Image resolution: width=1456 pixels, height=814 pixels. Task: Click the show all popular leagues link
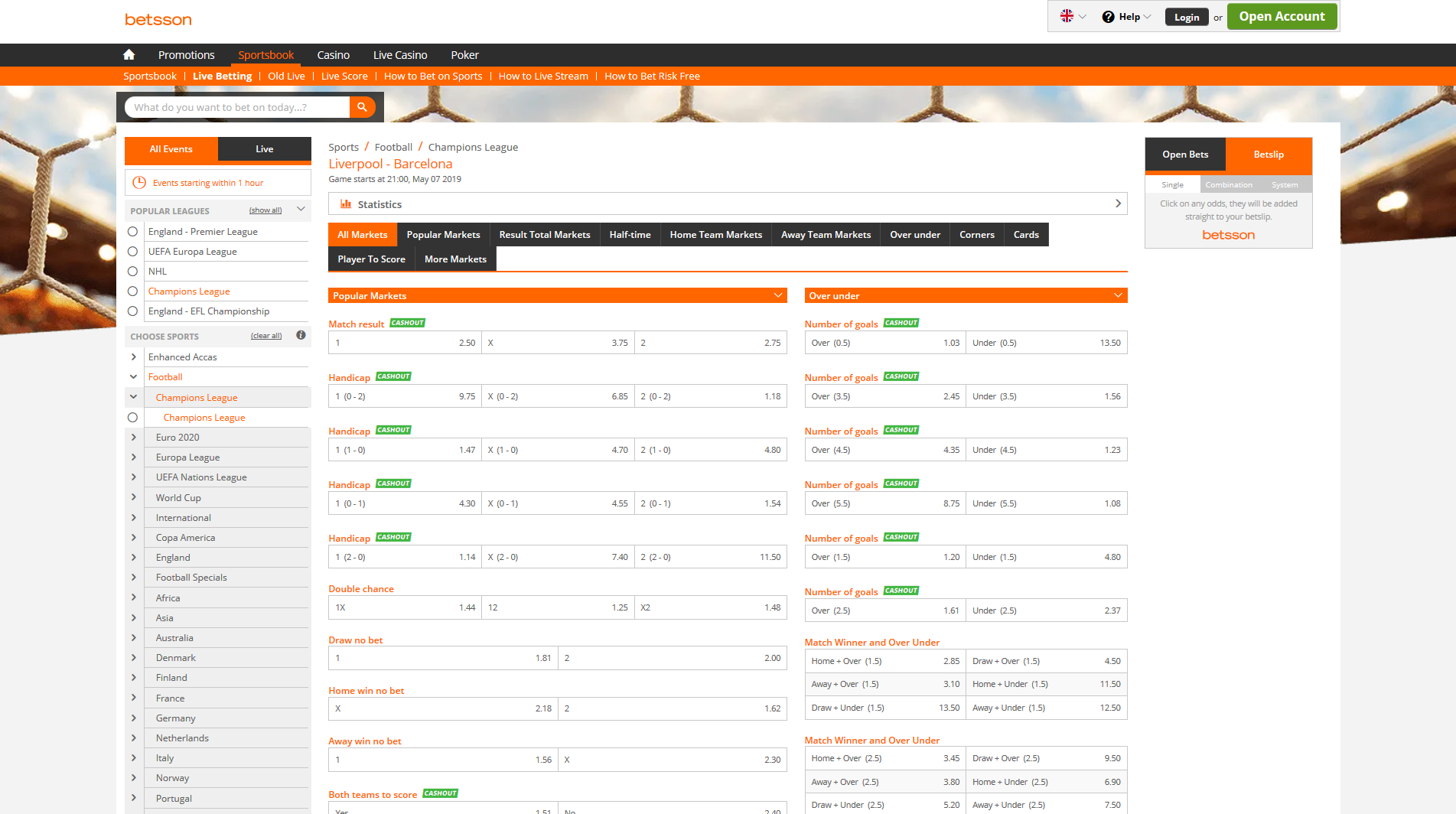point(265,210)
